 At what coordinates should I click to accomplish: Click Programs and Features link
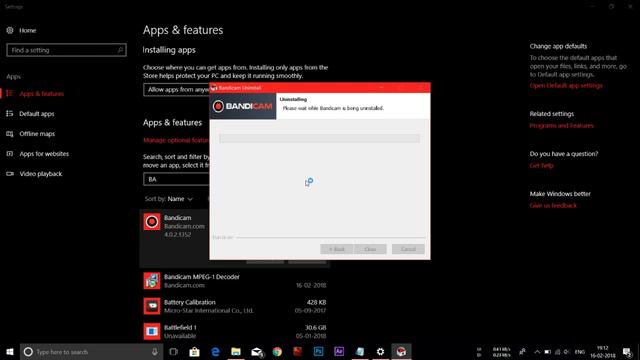561,126
